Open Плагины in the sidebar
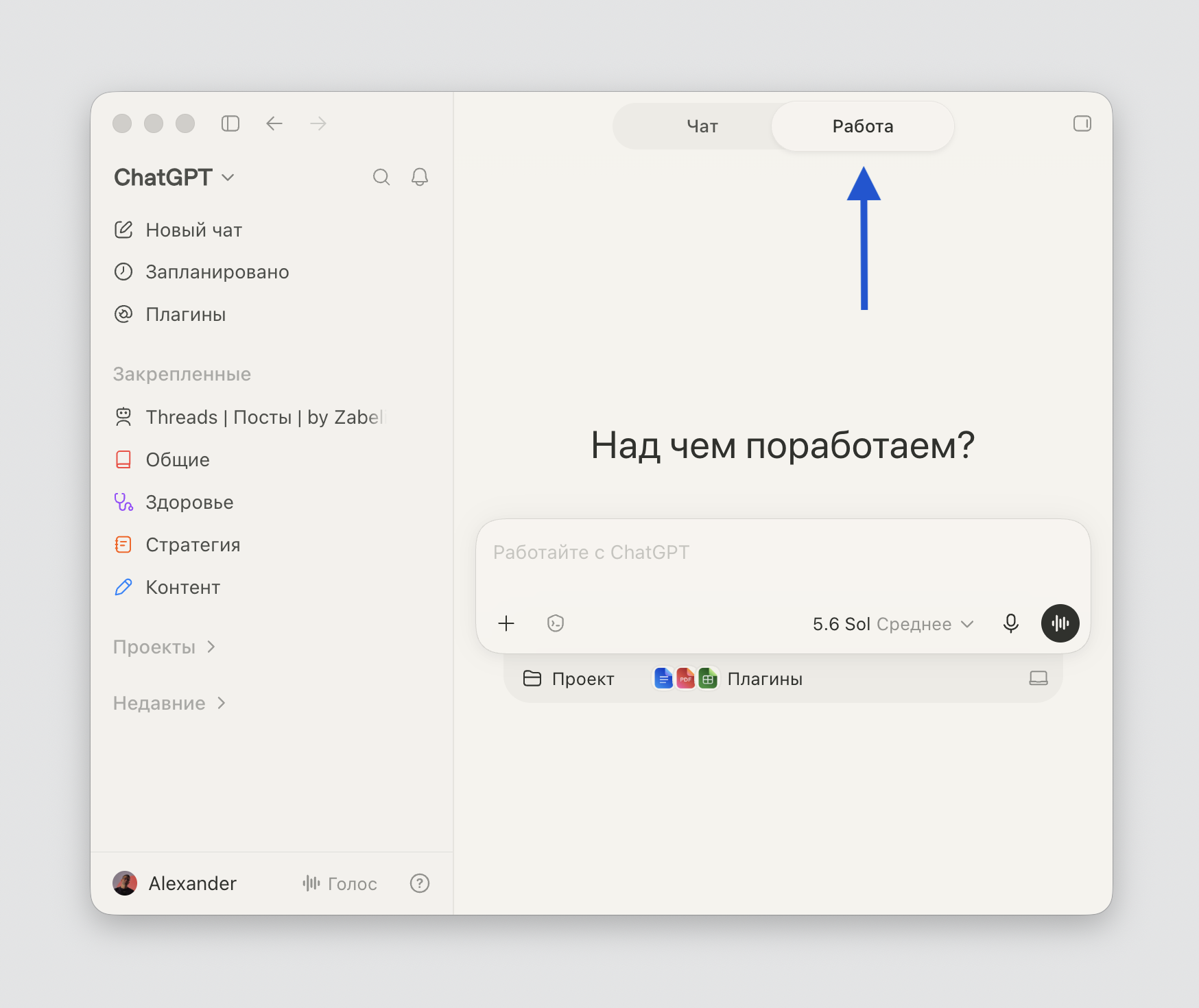This screenshot has width=1199, height=1008. tap(185, 315)
